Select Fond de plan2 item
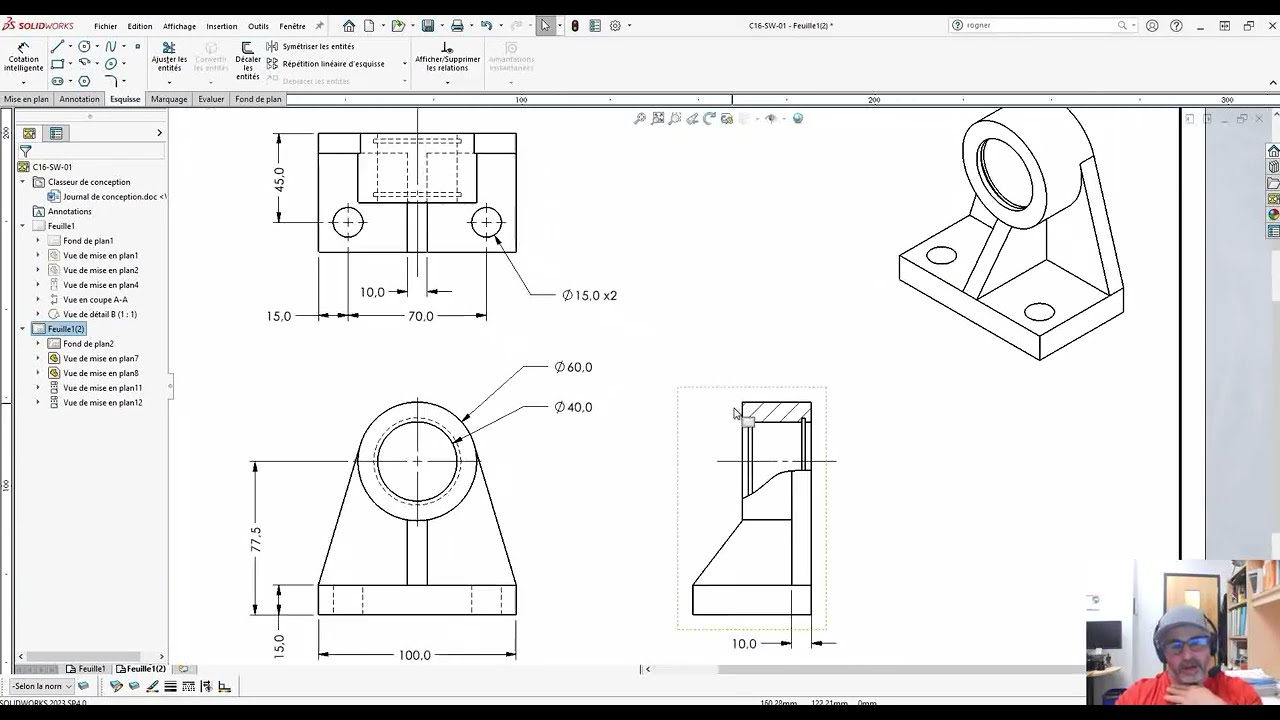1280x720 pixels. click(81, 343)
